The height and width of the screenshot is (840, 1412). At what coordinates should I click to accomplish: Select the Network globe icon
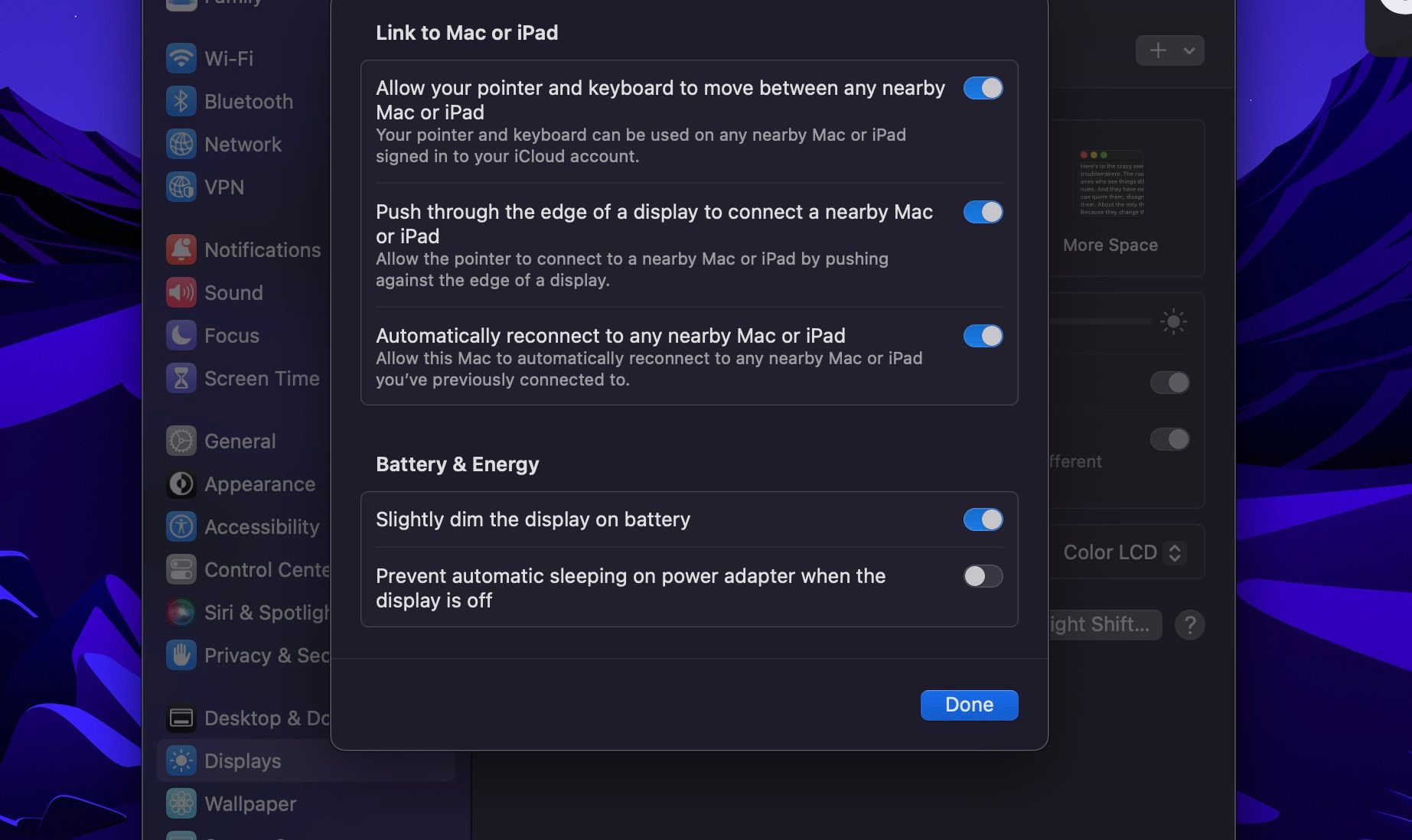[181, 145]
